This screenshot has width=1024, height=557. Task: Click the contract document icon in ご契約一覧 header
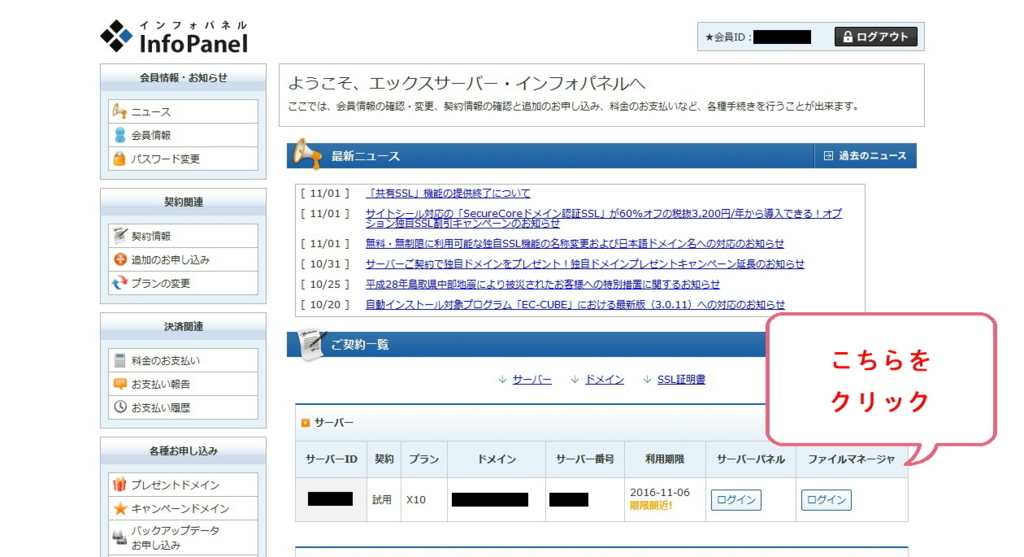click(310, 343)
